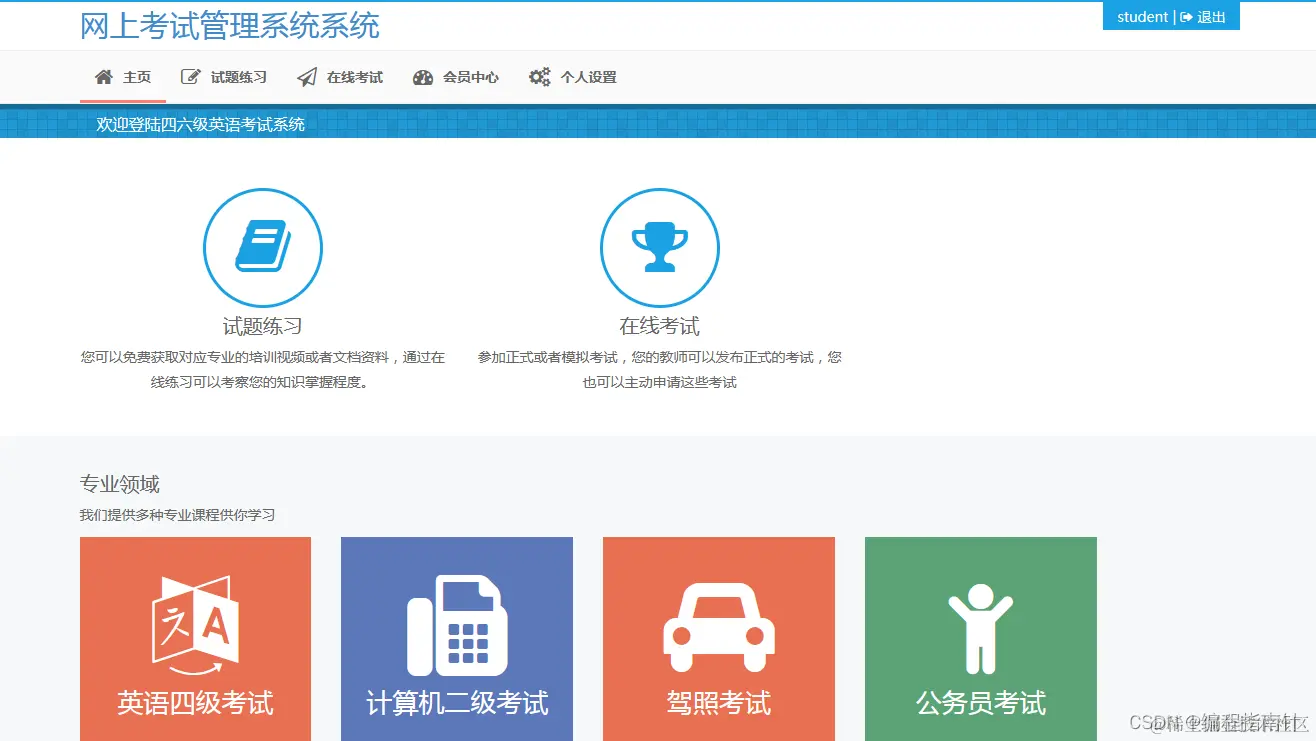Viewport: 1316px width, 741px height.
Task: Click the logout arrow icon beside 退出
Action: [x=1186, y=17]
